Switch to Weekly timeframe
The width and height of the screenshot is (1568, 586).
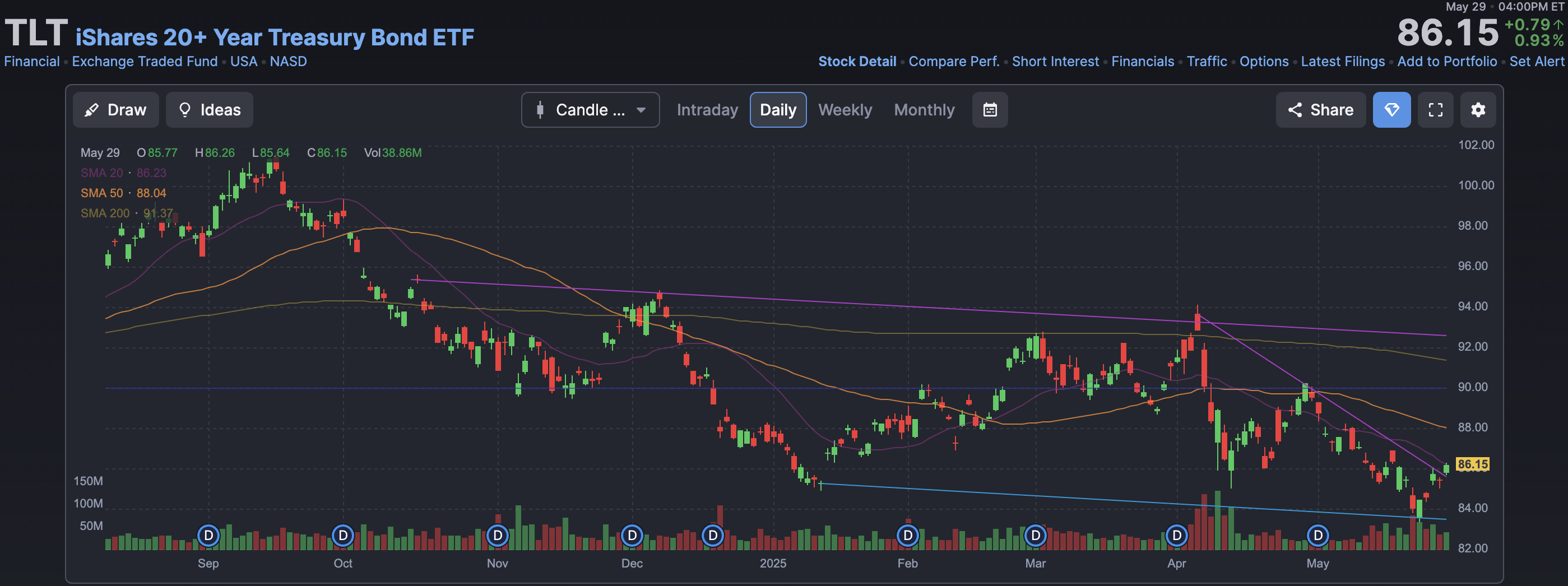point(845,110)
